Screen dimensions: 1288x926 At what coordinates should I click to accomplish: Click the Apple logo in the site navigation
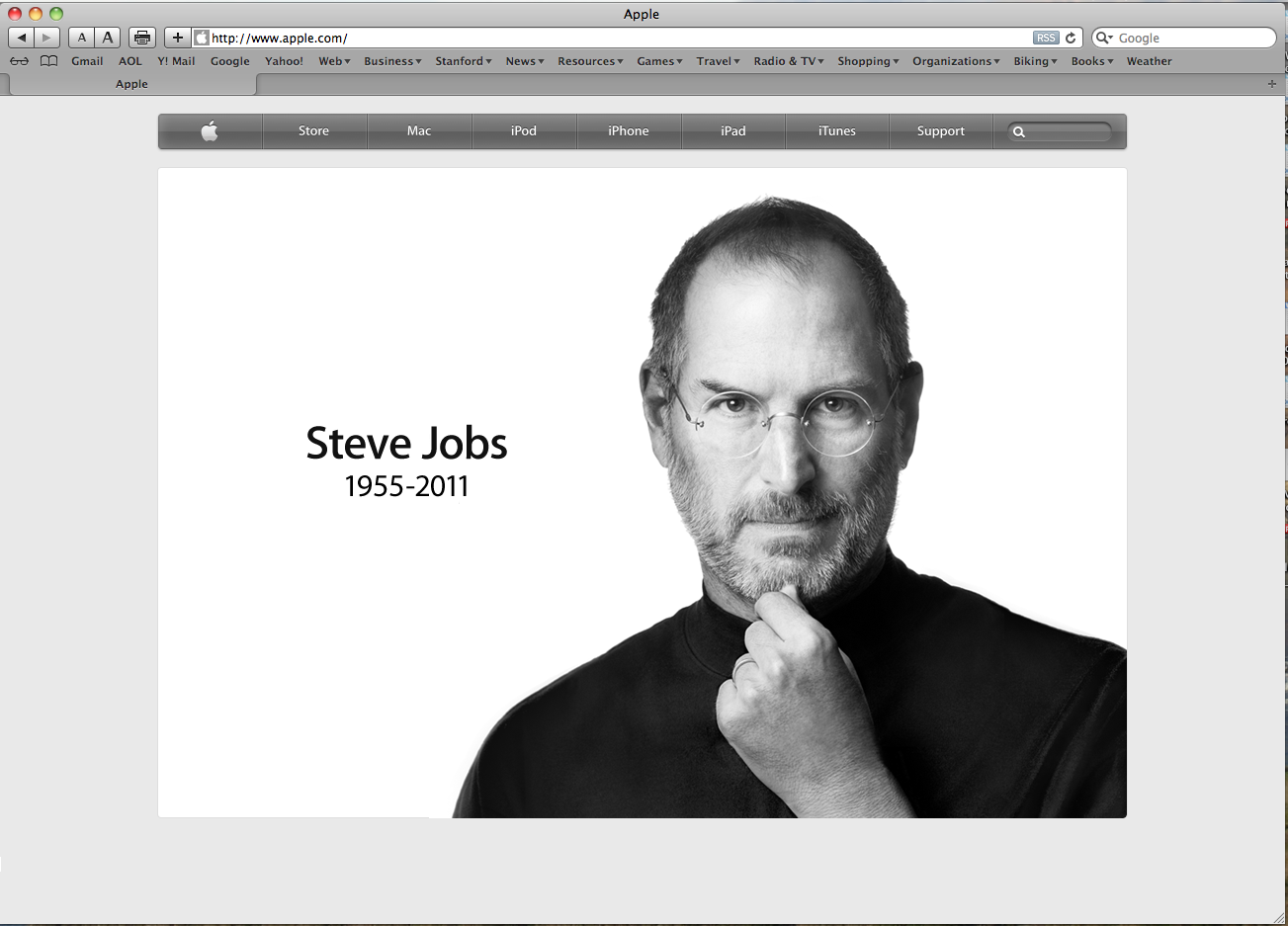click(210, 131)
